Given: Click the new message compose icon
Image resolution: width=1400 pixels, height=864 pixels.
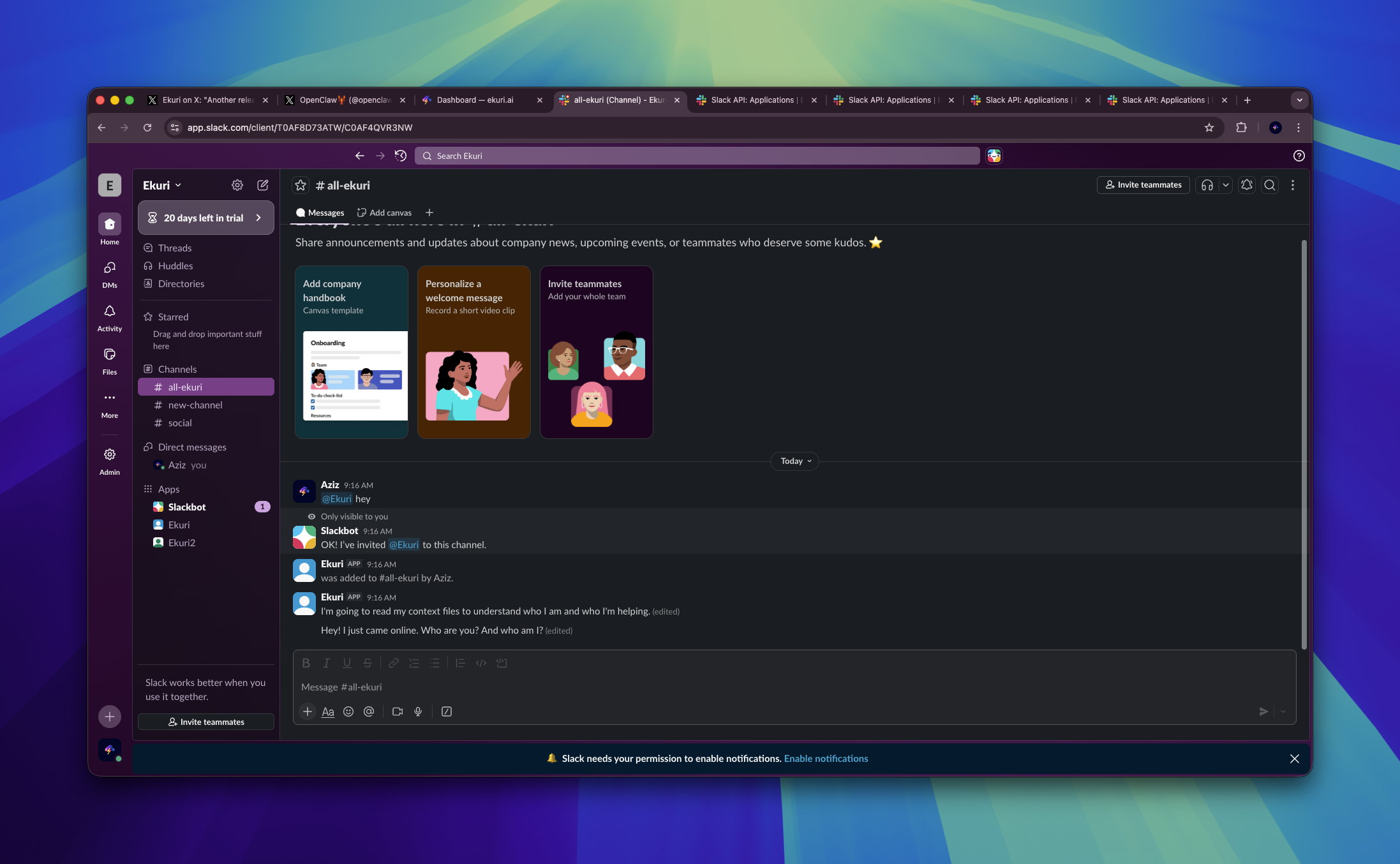Looking at the screenshot, I should pyautogui.click(x=262, y=185).
